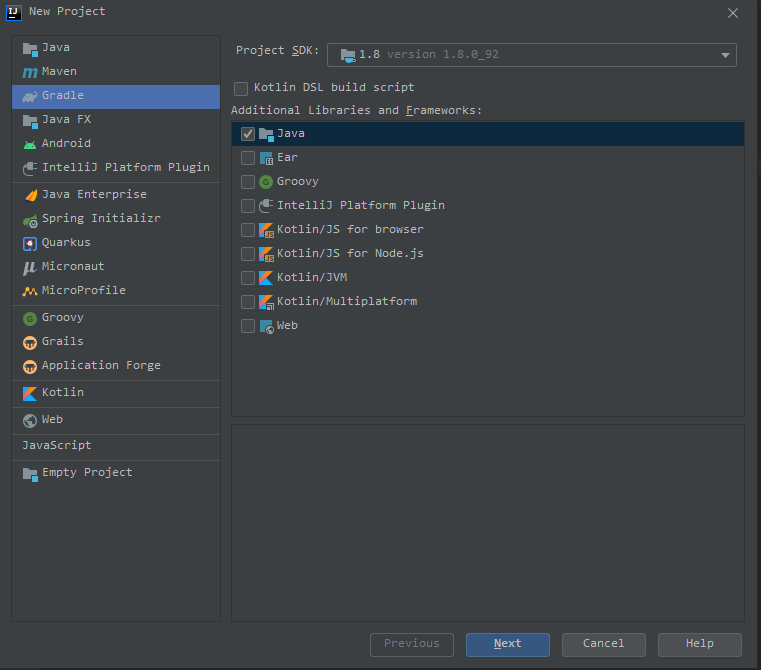
Task: Check IntelliJ Platform Plugin framework checkbox
Action: (x=248, y=206)
